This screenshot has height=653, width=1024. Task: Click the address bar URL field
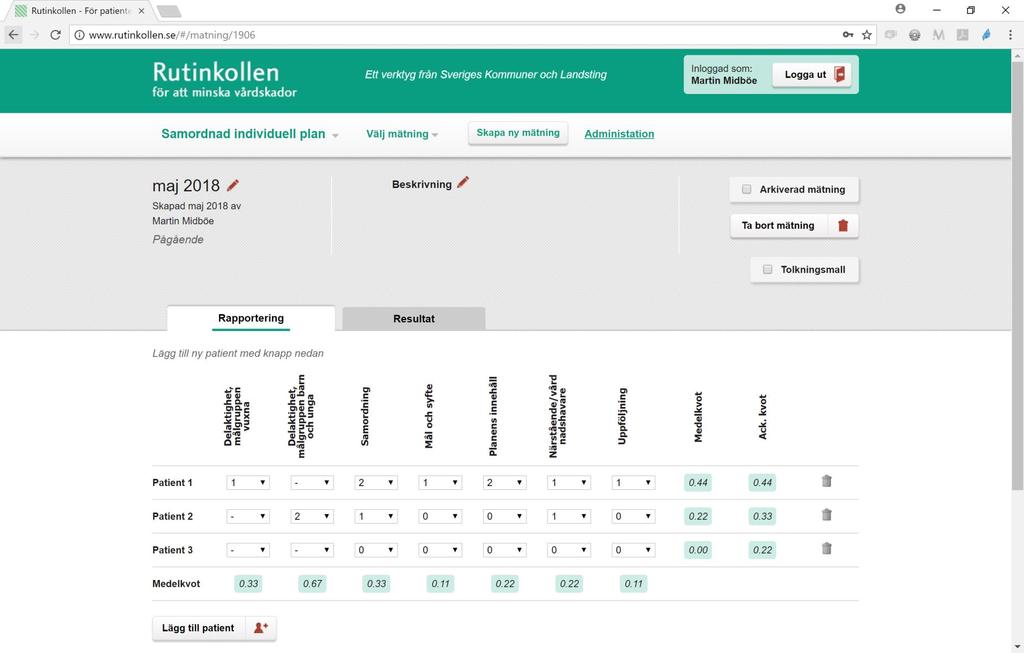pyautogui.click(x=457, y=35)
